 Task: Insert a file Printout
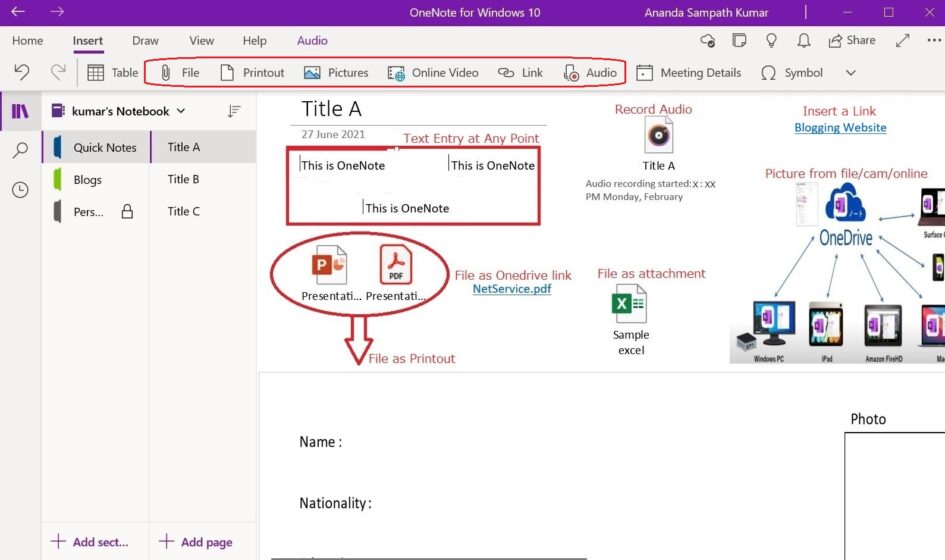[252, 73]
